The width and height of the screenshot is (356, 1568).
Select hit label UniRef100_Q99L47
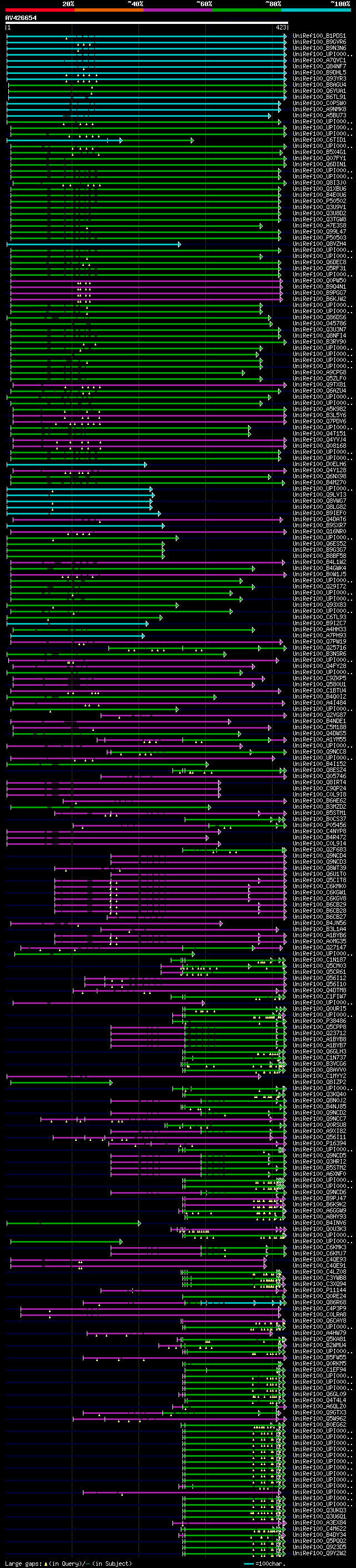(x=319, y=231)
